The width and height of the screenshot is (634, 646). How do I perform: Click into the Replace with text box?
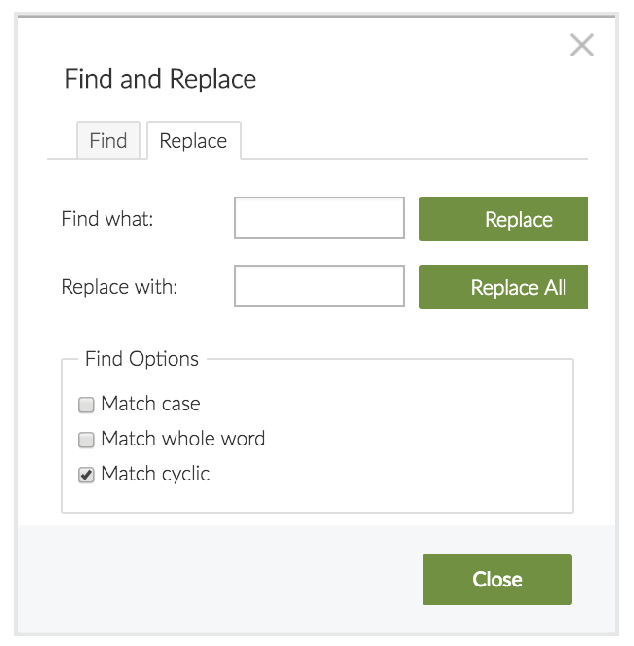click(x=319, y=286)
